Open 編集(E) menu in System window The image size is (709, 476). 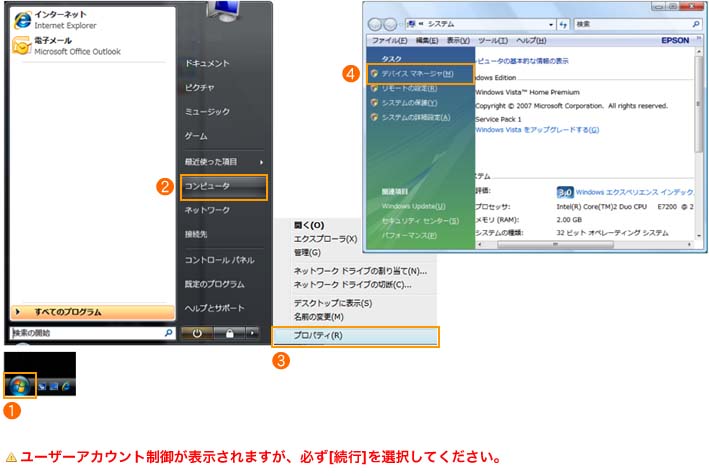coord(427,41)
